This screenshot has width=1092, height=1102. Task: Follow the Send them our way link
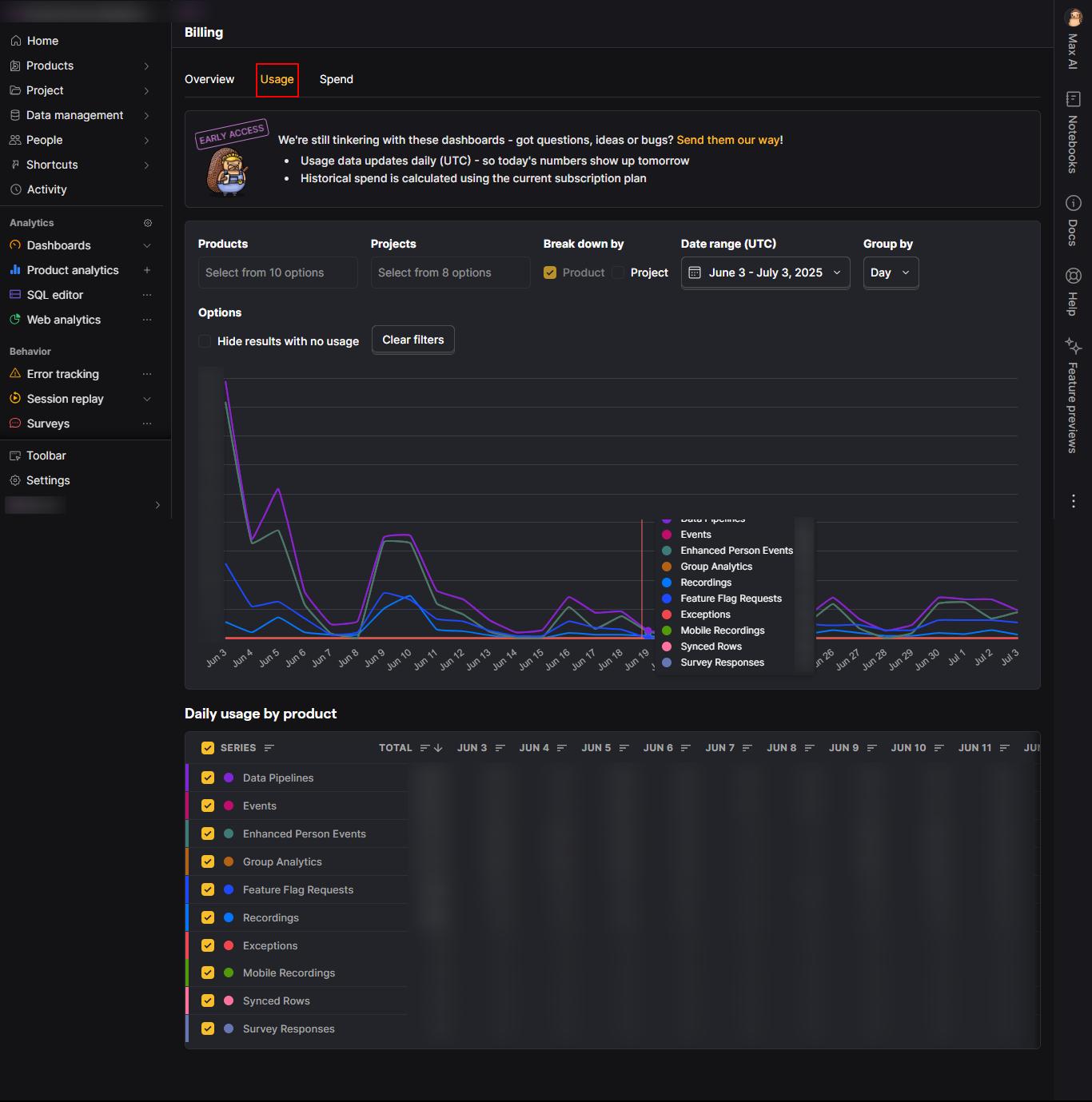tap(728, 140)
